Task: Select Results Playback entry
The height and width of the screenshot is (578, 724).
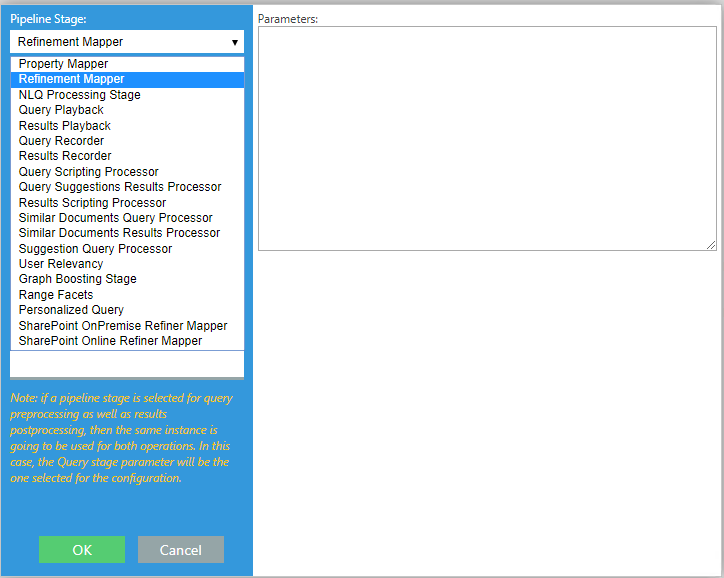Action: click(65, 126)
